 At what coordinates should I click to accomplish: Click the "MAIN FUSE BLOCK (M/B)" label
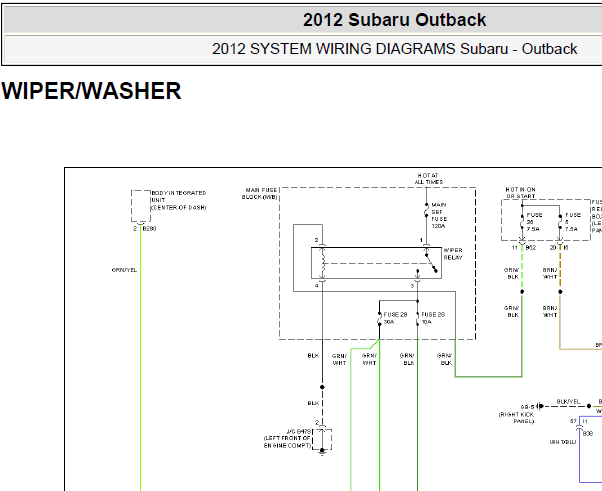tap(260, 193)
